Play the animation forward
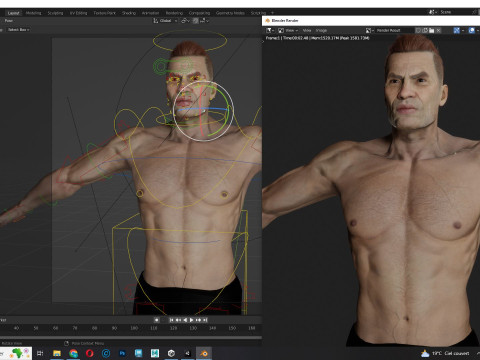Viewport: 480px width, 360px height. point(192,320)
